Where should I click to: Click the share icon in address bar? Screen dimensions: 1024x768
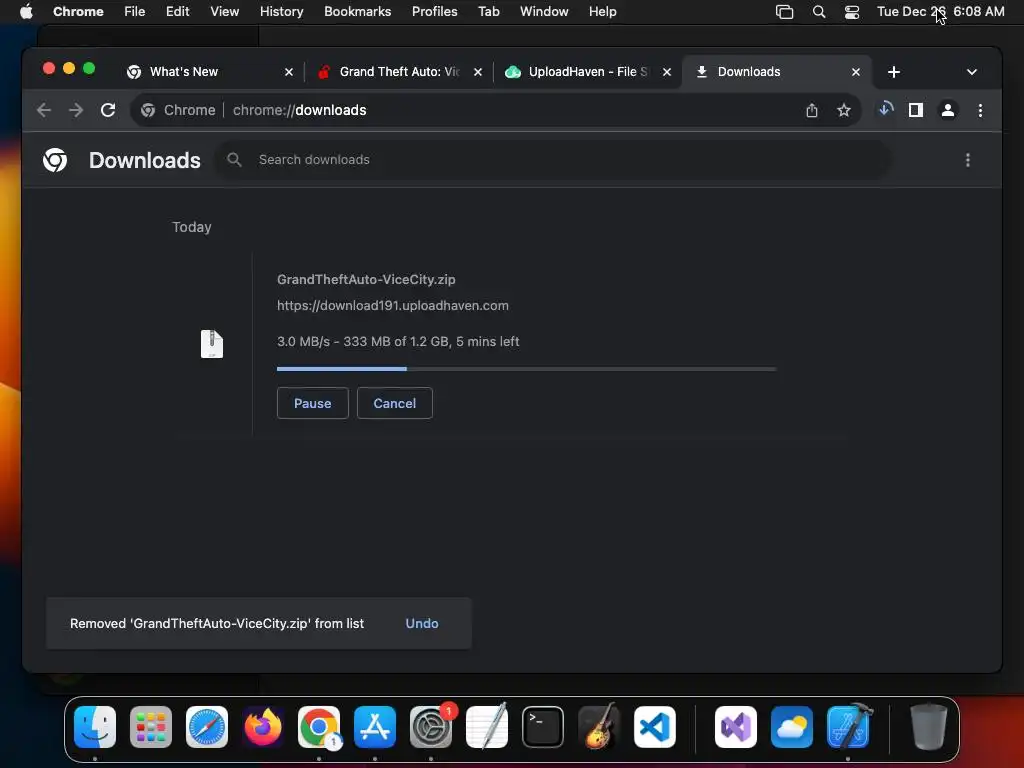tap(812, 110)
